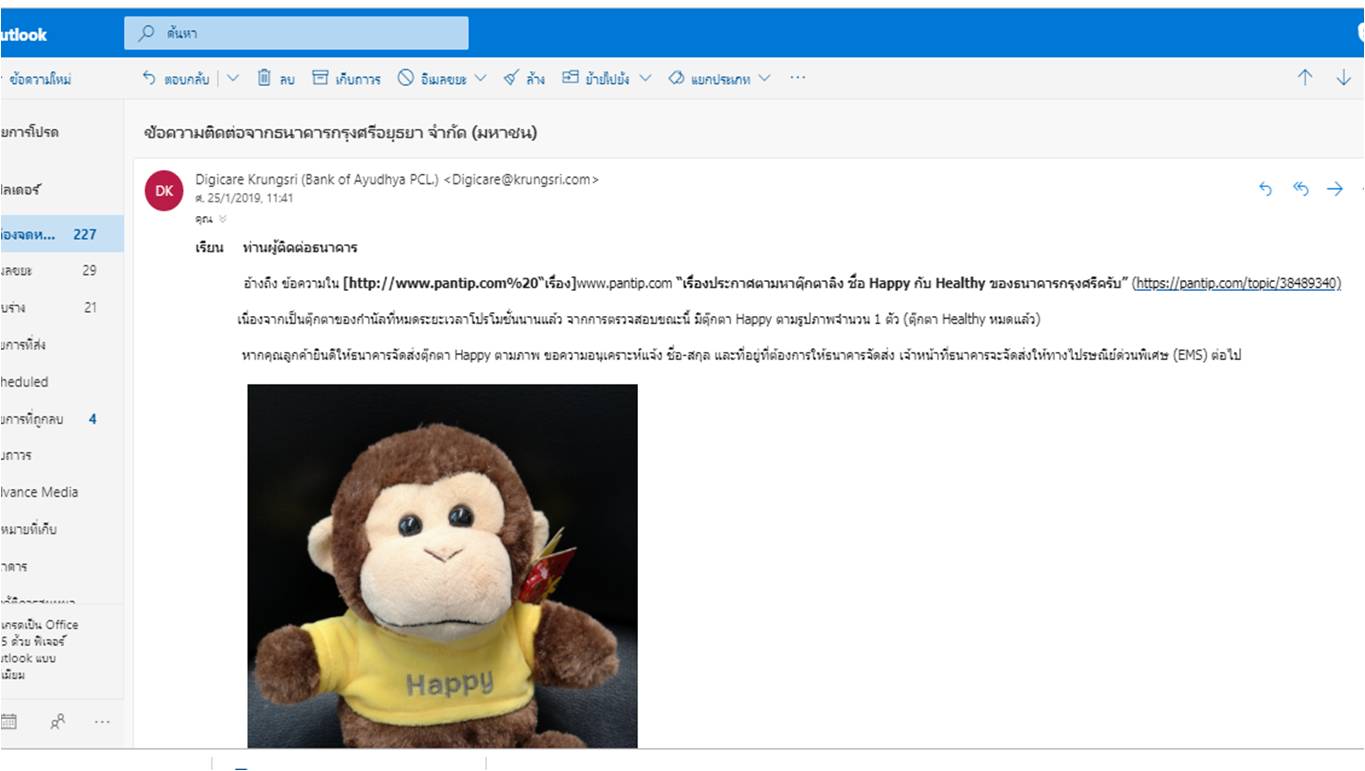This screenshot has height=771, width=1365.
Task: Click the Outlook search box ค้นหา
Action: tap(296, 33)
